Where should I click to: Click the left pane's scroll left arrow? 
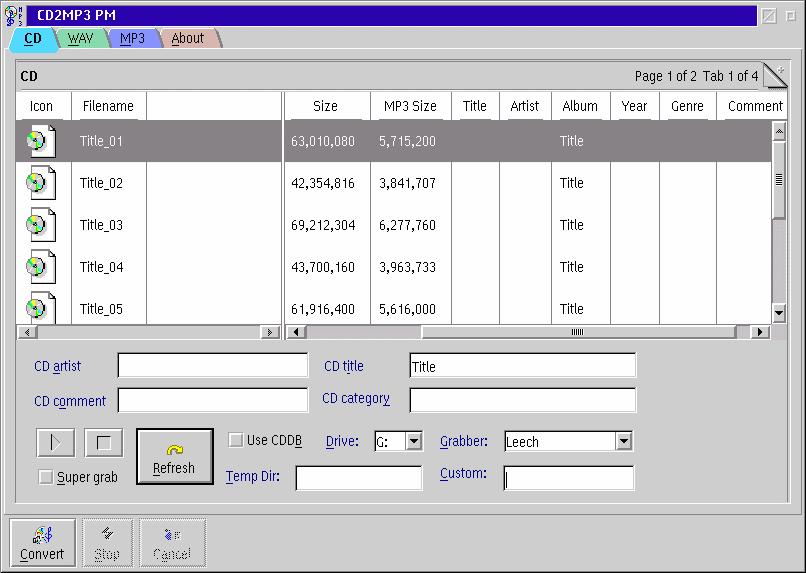tap(27, 332)
